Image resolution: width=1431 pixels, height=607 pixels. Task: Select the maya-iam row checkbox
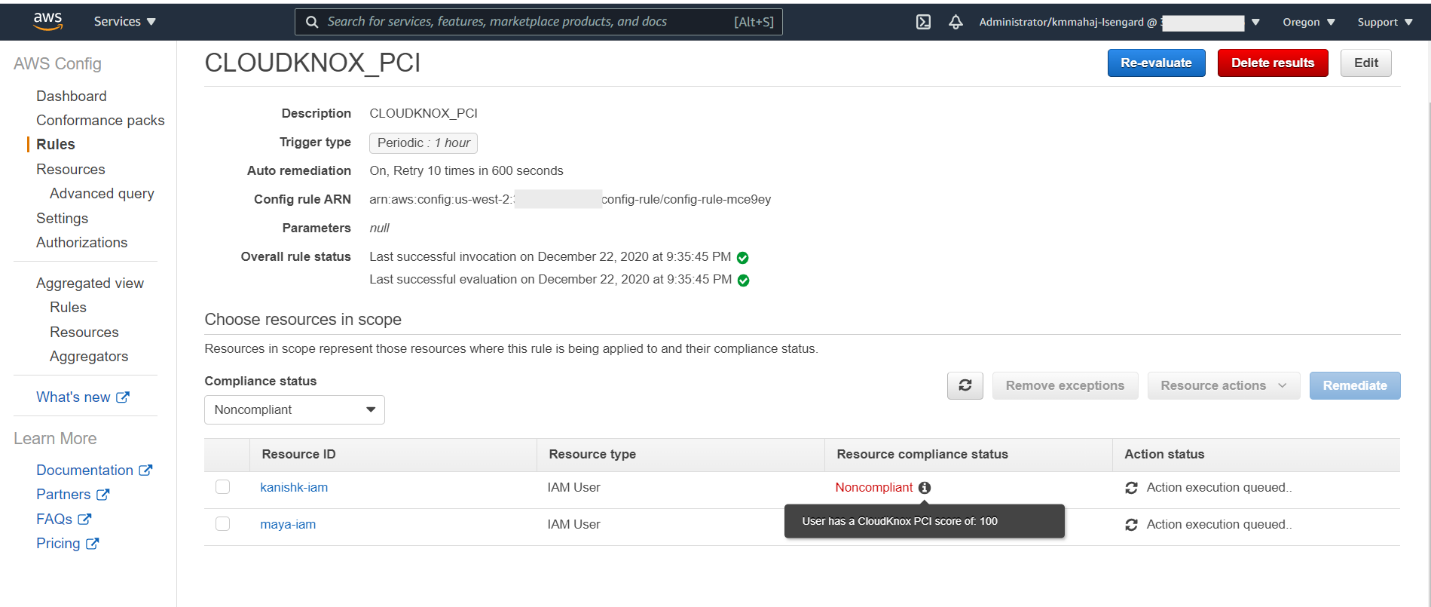coord(222,524)
